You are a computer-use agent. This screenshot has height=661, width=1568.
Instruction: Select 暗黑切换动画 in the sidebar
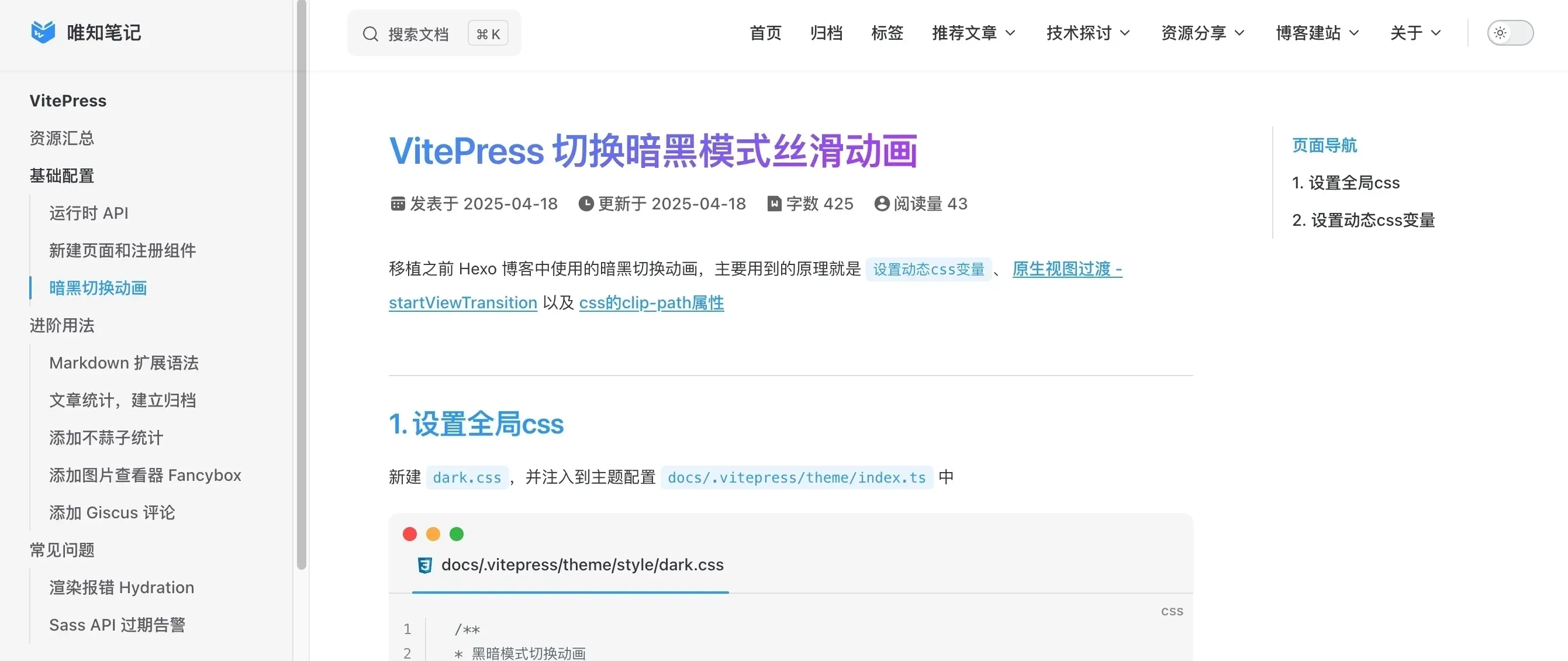tap(98, 288)
